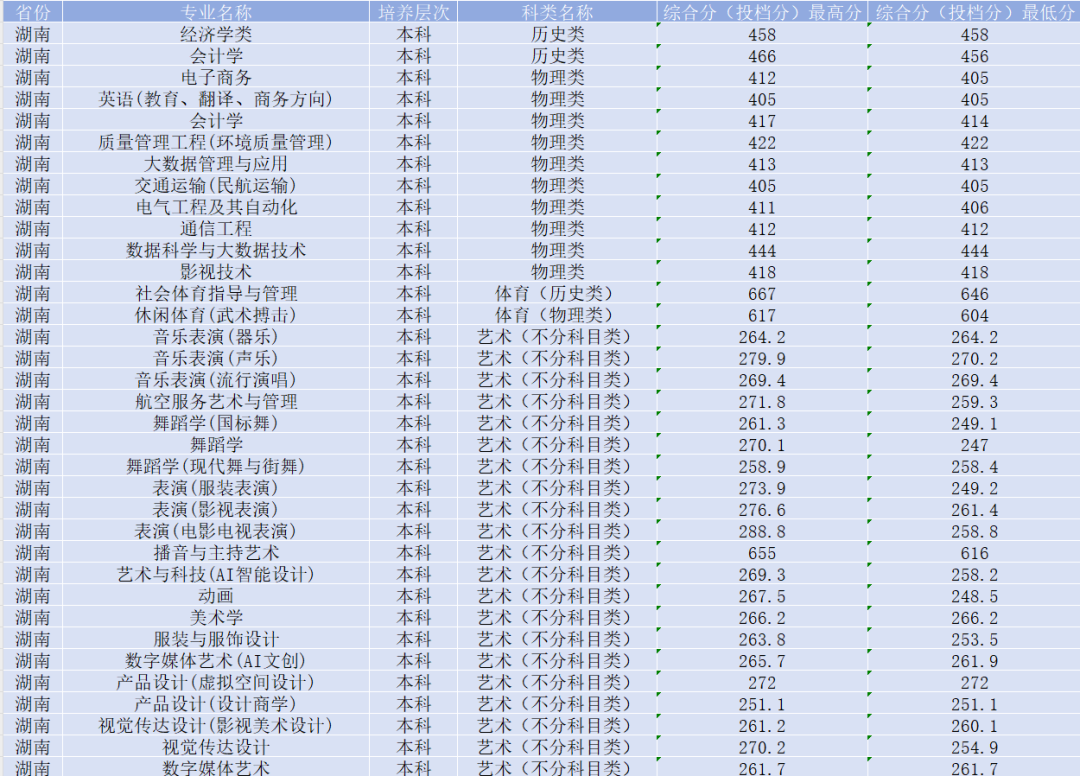
Task: Select the 科类名称 column header
Action: pyautogui.click(x=557, y=12)
